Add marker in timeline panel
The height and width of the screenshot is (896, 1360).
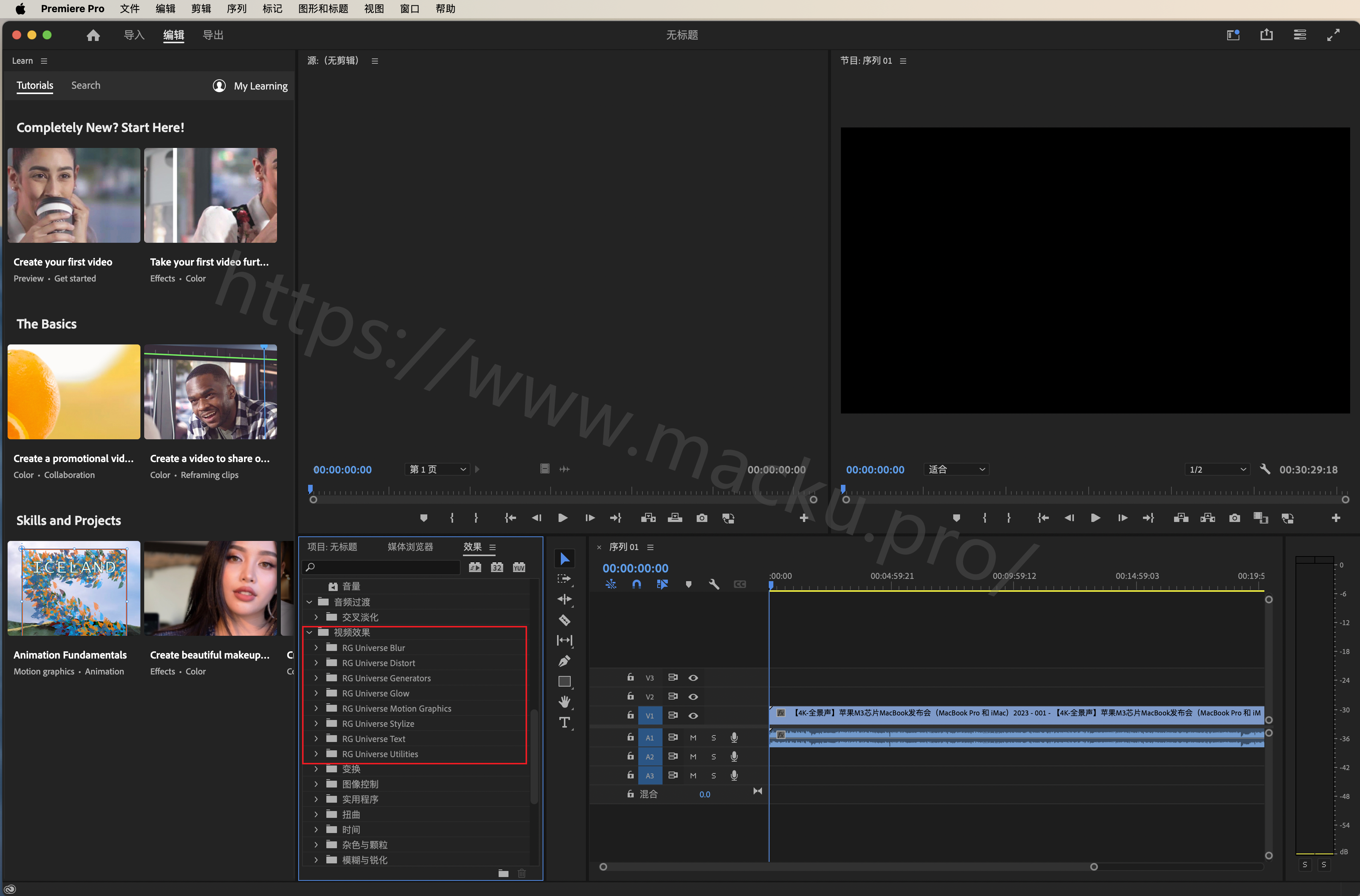pos(688,584)
